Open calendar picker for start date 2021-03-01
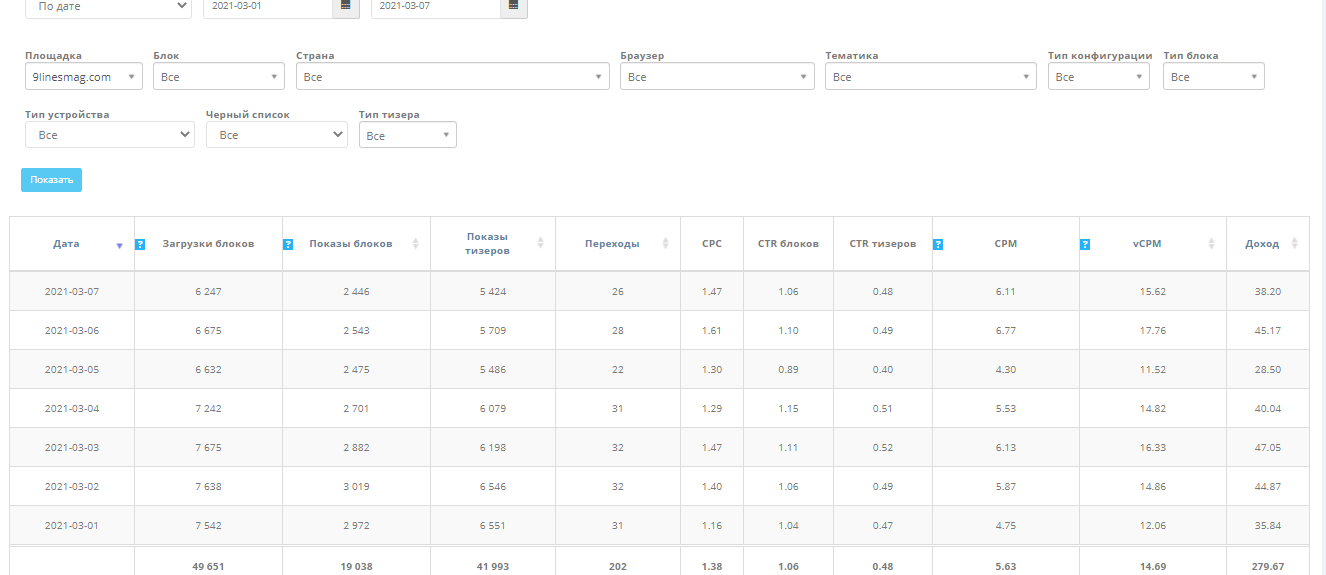 [x=346, y=6]
